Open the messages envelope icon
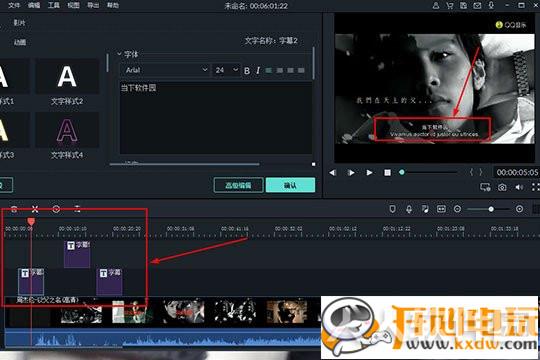540x360 pixels. tap(477, 5)
